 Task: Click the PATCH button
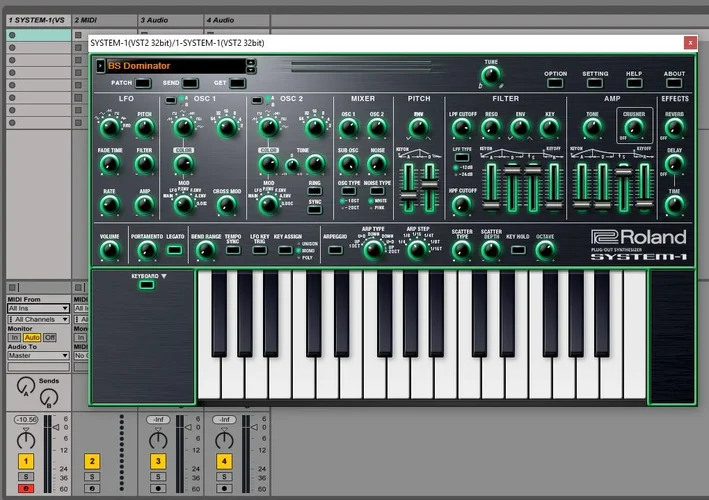coord(142,83)
